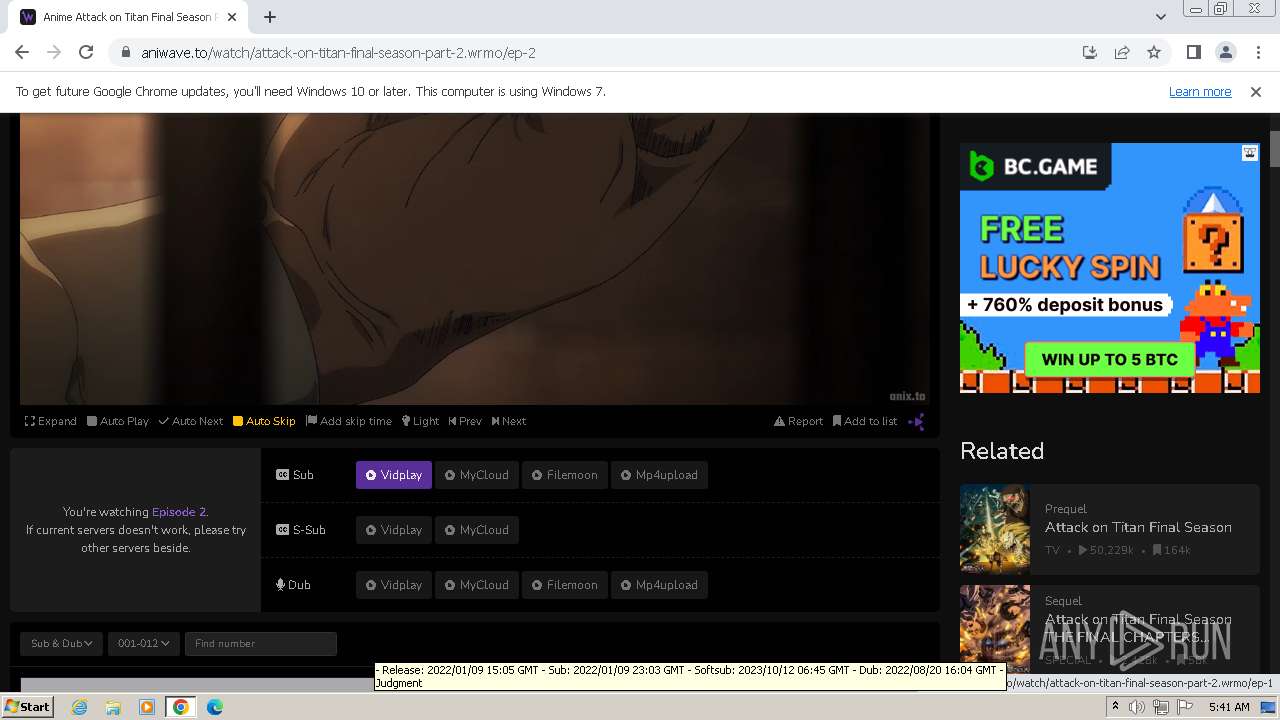
Task: Select Sub Mp4upload server
Action: [x=659, y=475]
